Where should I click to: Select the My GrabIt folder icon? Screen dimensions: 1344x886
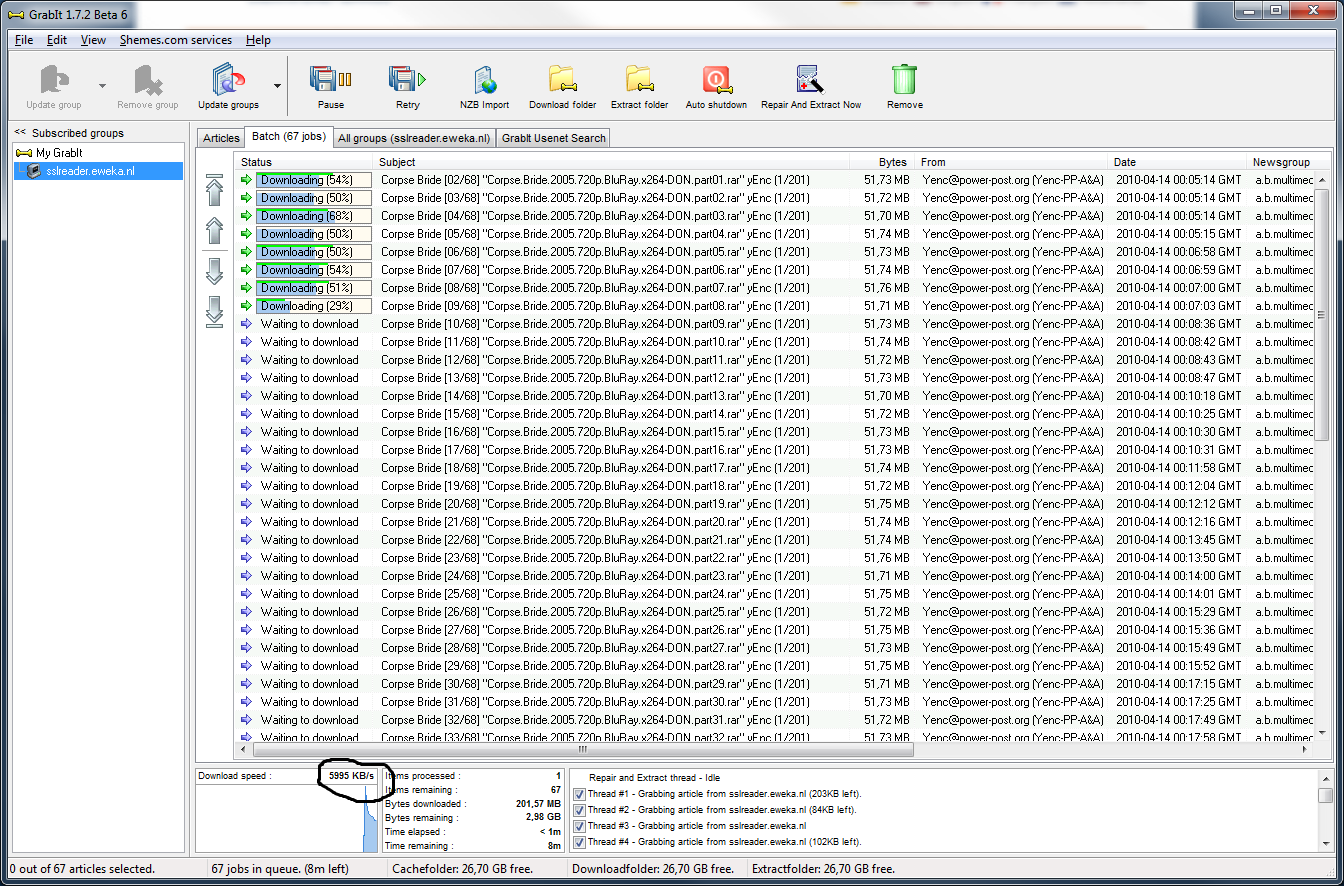24,153
